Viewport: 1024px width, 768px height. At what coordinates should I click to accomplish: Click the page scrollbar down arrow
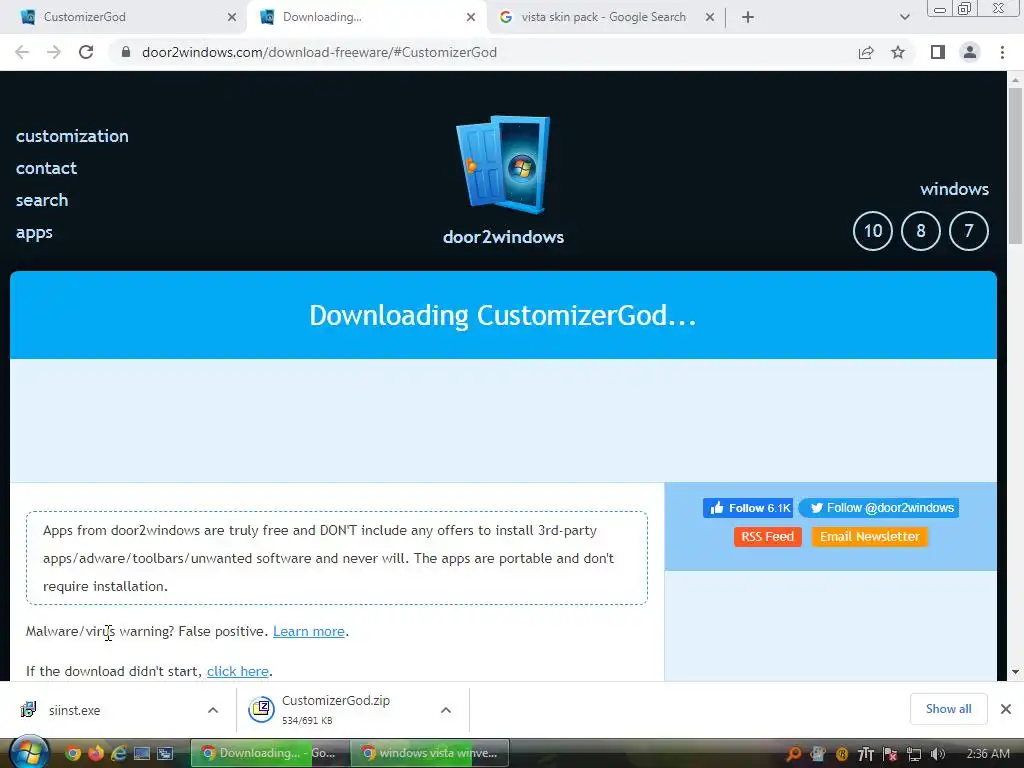[1015, 672]
